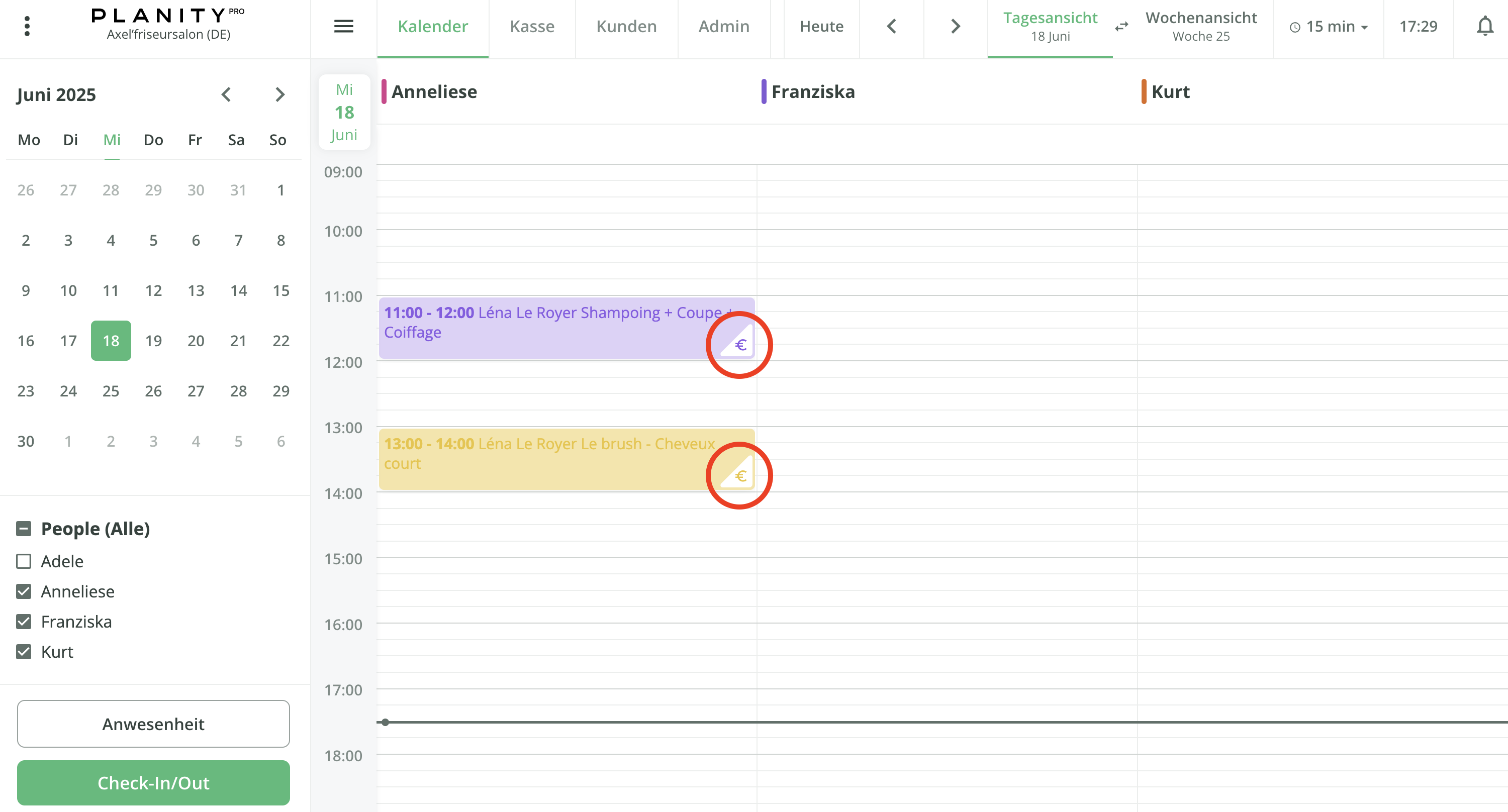The image size is (1508, 812).
Task: Select June 25 in mini calendar
Action: (111, 391)
